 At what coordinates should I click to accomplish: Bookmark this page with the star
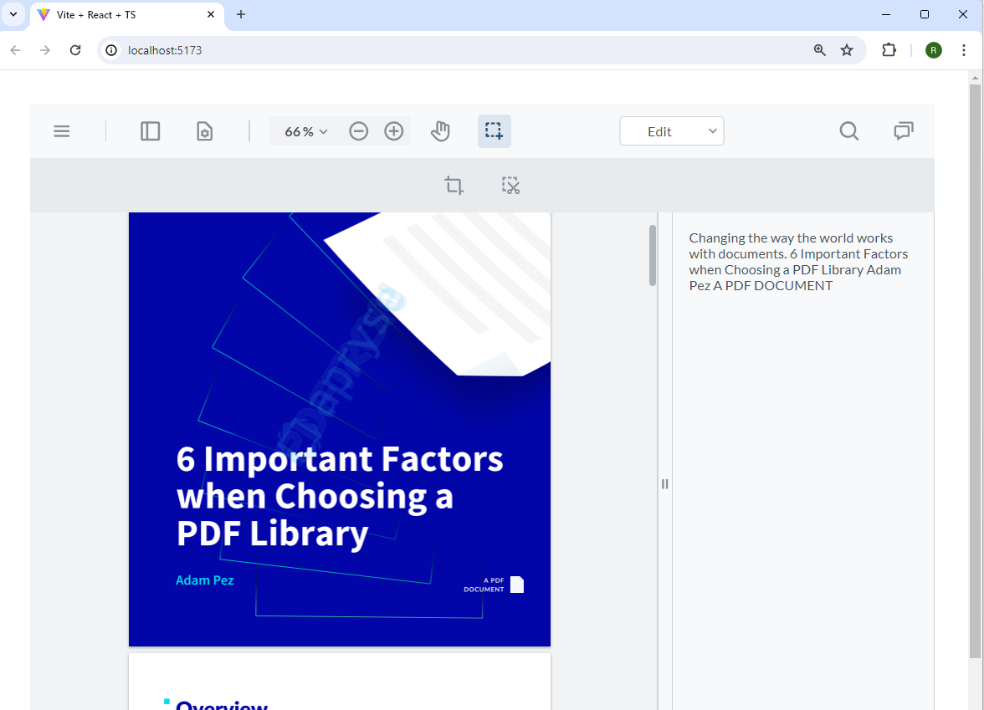coord(847,50)
